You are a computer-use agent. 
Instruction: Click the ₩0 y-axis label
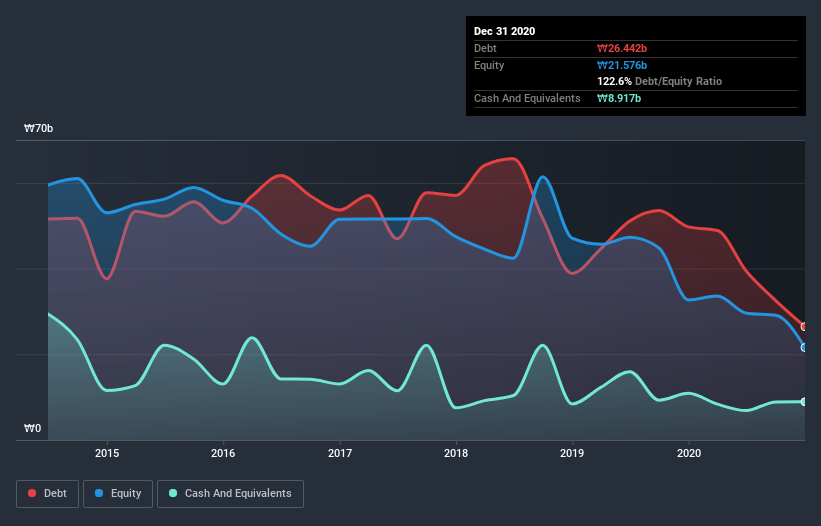32,428
